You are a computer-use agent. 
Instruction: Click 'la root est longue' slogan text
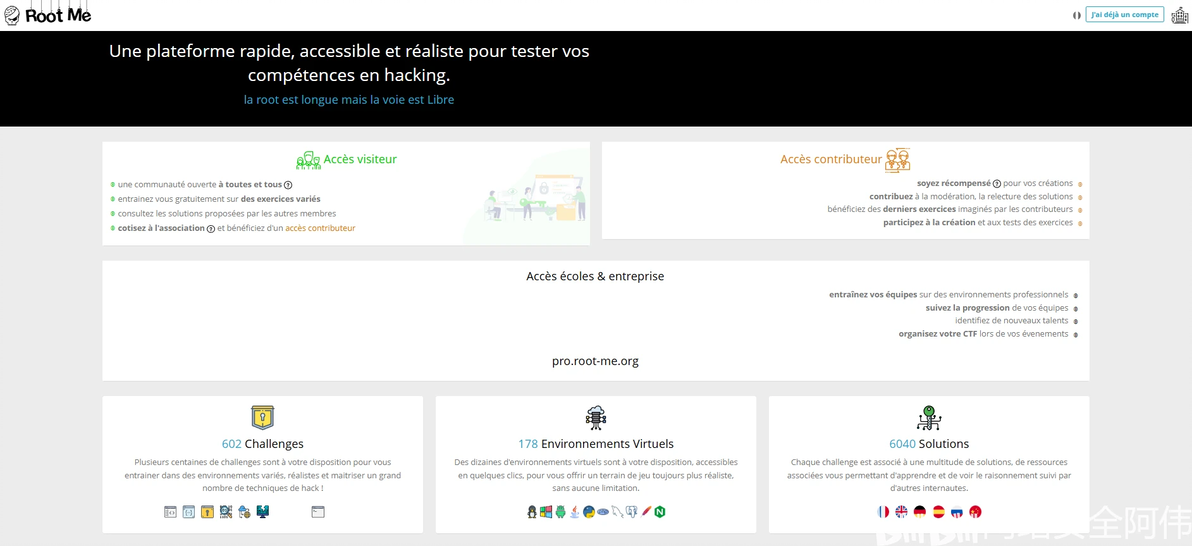coord(349,99)
